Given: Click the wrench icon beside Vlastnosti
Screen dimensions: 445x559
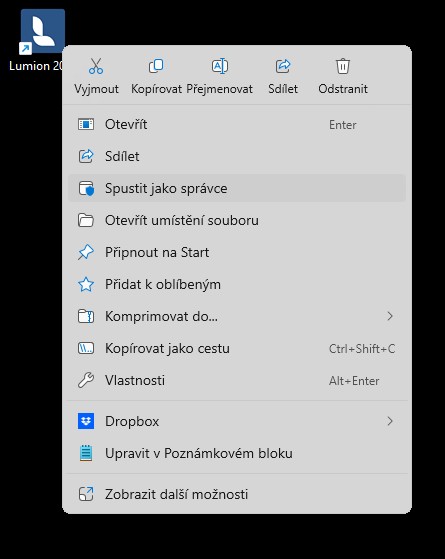Looking at the screenshot, I should pos(86,380).
